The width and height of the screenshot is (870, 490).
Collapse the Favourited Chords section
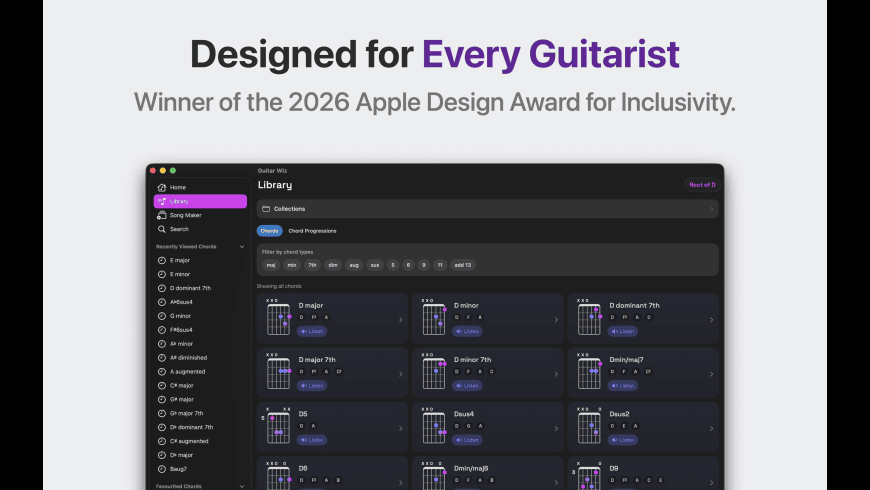[242, 486]
